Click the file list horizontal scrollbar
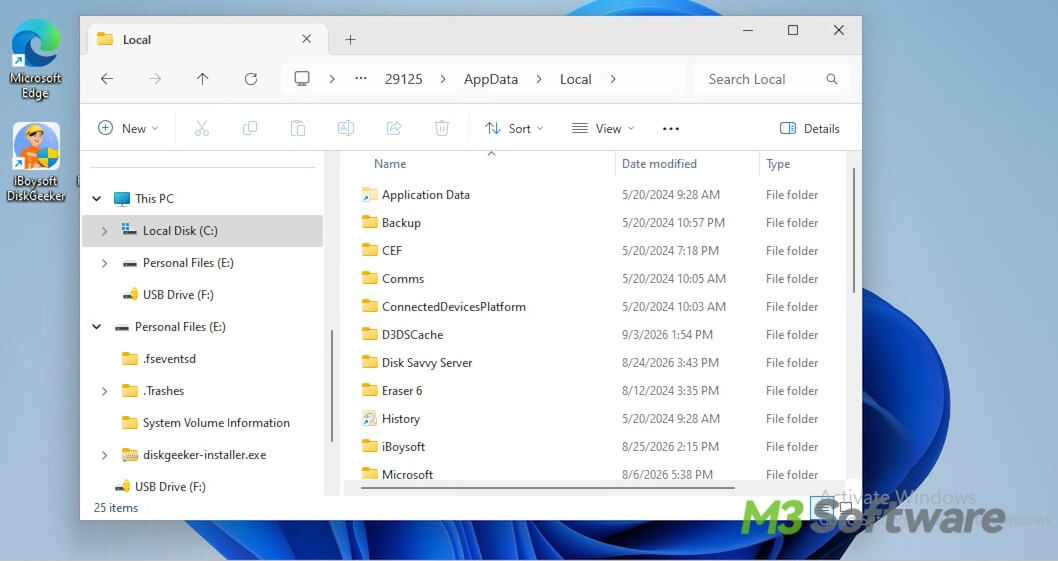The width and height of the screenshot is (1058, 561). pos(548,487)
